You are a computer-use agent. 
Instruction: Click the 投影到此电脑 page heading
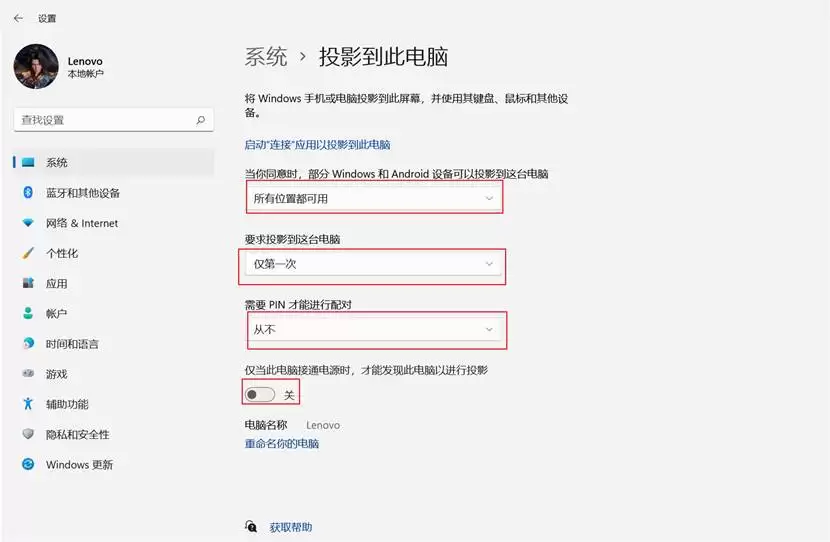tap(384, 57)
